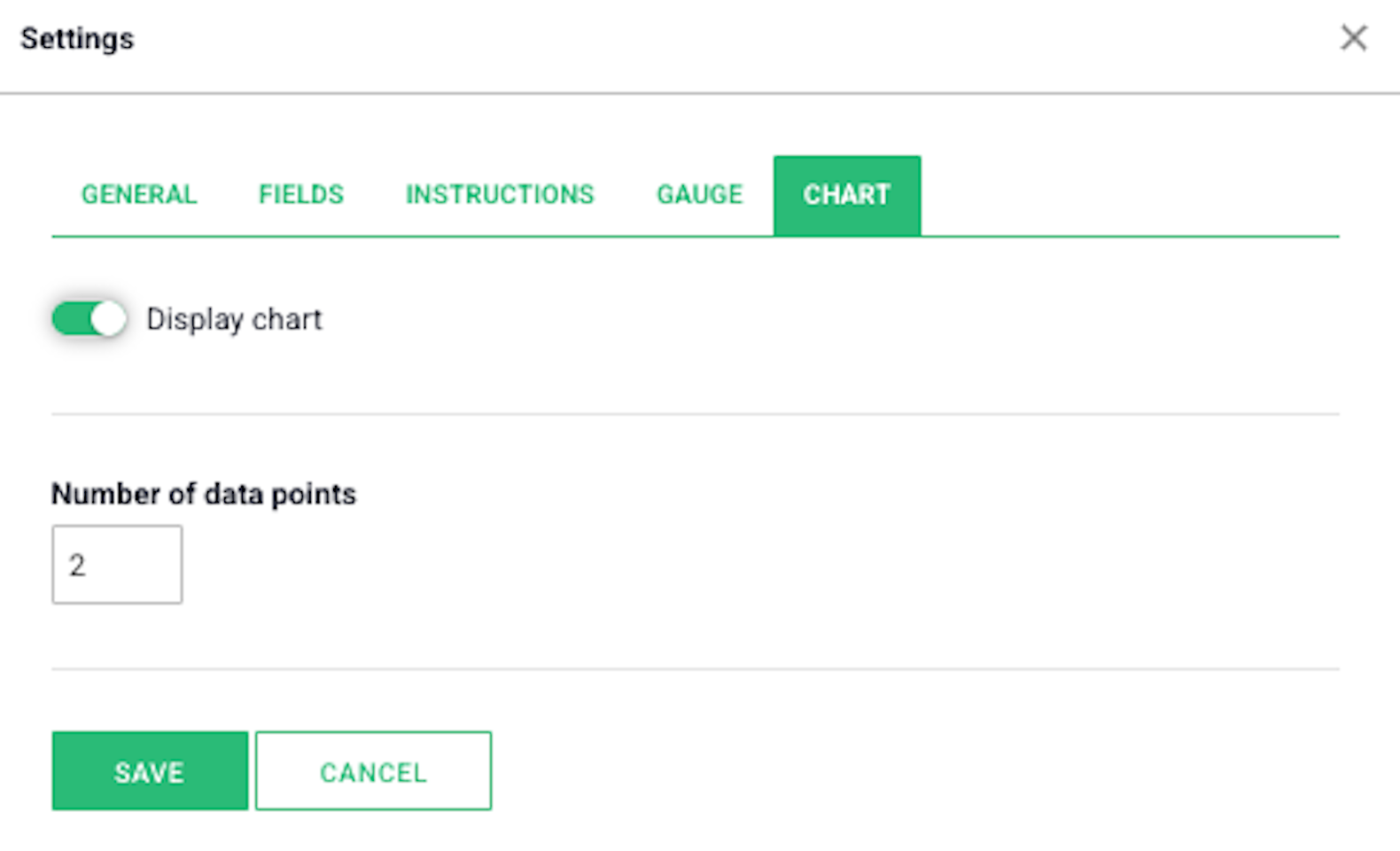Click the white knob of the chart switch
This screenshot has height=851, width=1400.
108,318
